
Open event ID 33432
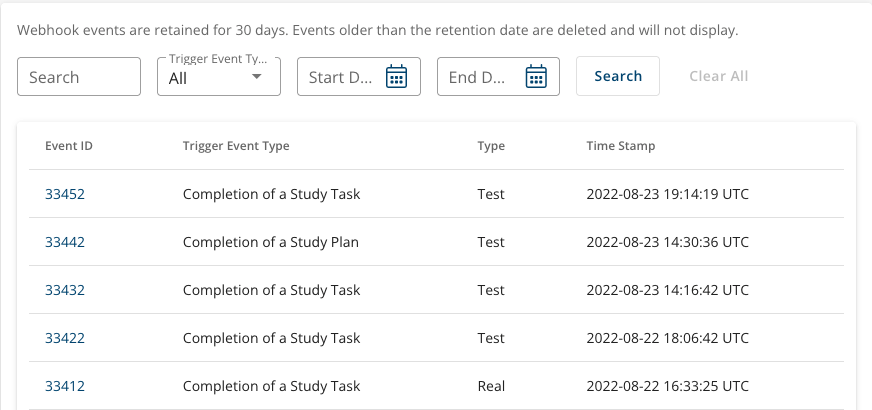(65, 290)
